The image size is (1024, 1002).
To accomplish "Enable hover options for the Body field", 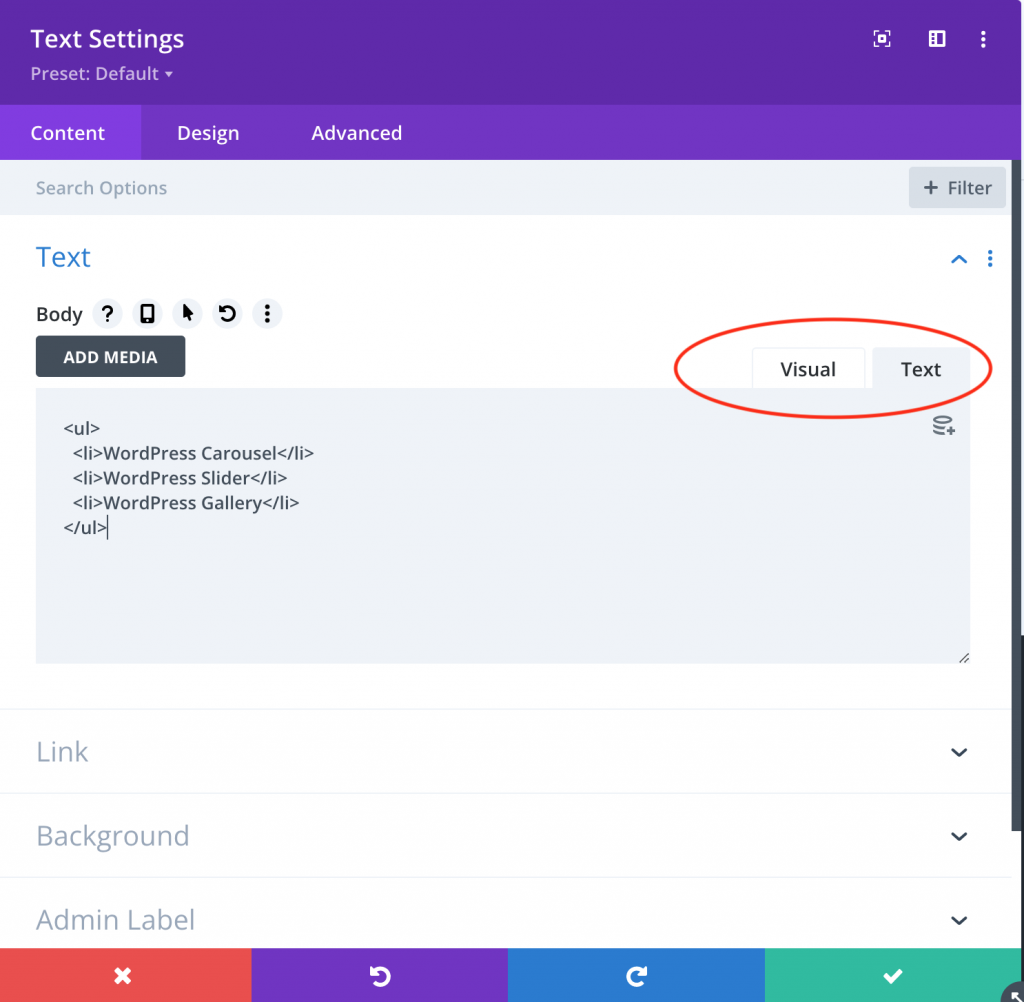I will pyautogui.click(x=187, y=313).
